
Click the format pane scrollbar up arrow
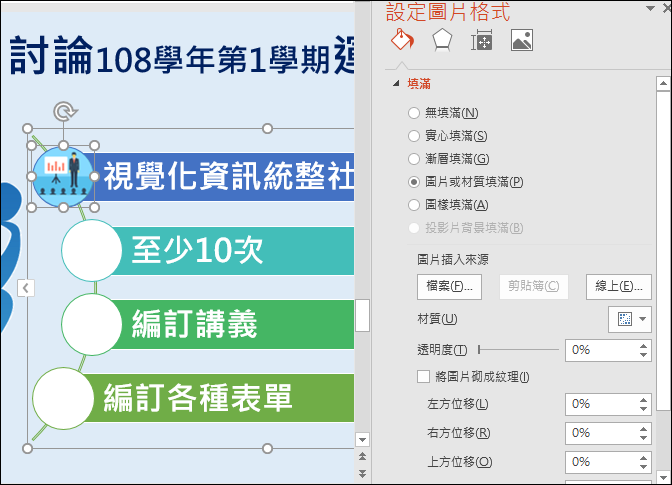(663, 84)
